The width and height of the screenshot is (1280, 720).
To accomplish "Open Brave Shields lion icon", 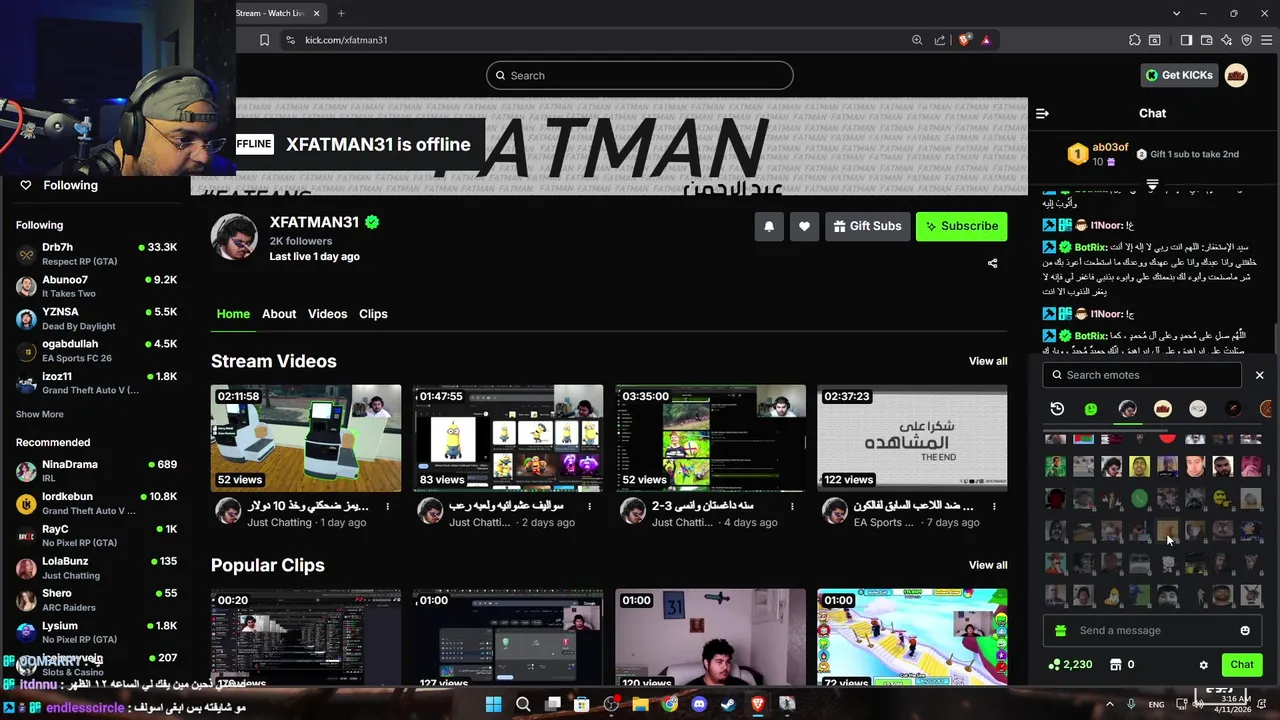I will point(964,40).
